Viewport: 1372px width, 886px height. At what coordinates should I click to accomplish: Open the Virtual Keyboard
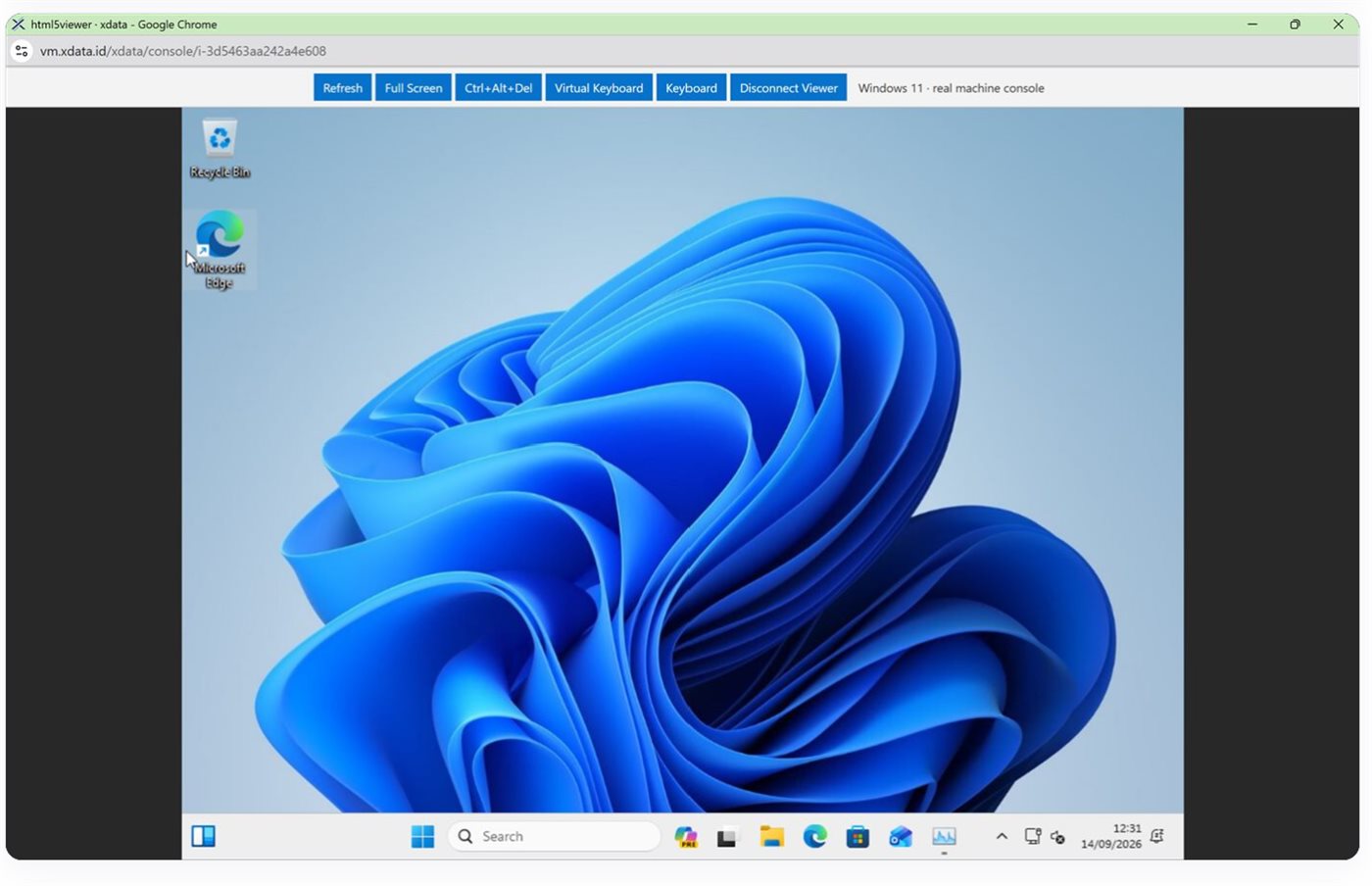(599, 87)
